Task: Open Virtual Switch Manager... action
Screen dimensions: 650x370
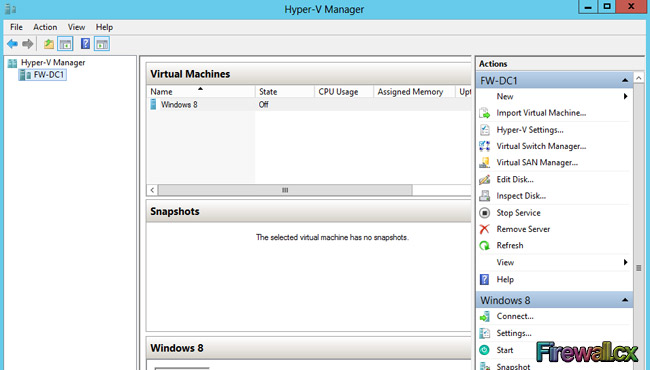Action: tap(541, 146)
